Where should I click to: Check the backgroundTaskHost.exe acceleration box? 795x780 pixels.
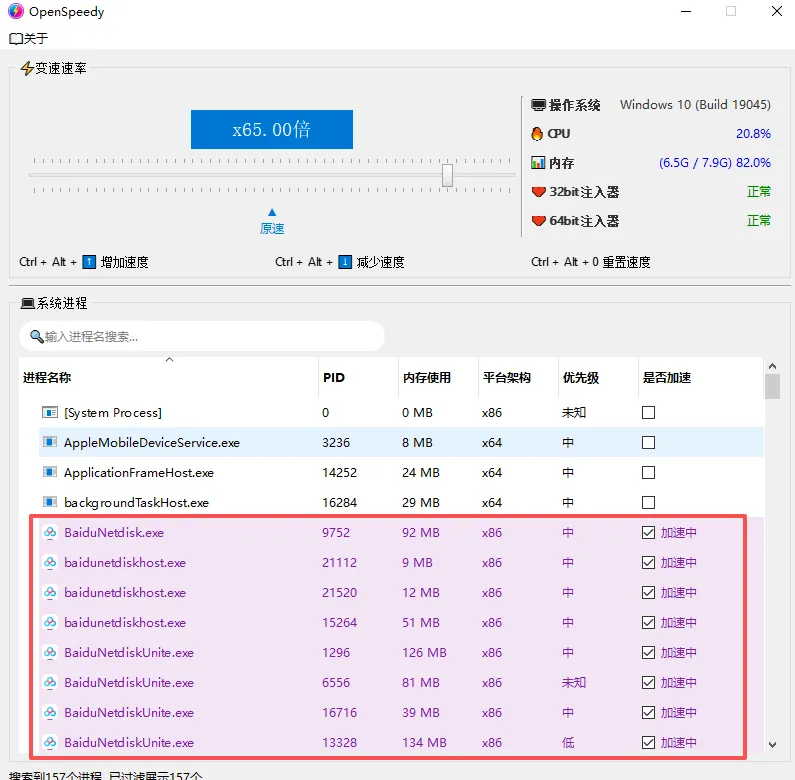pos(648,502)
